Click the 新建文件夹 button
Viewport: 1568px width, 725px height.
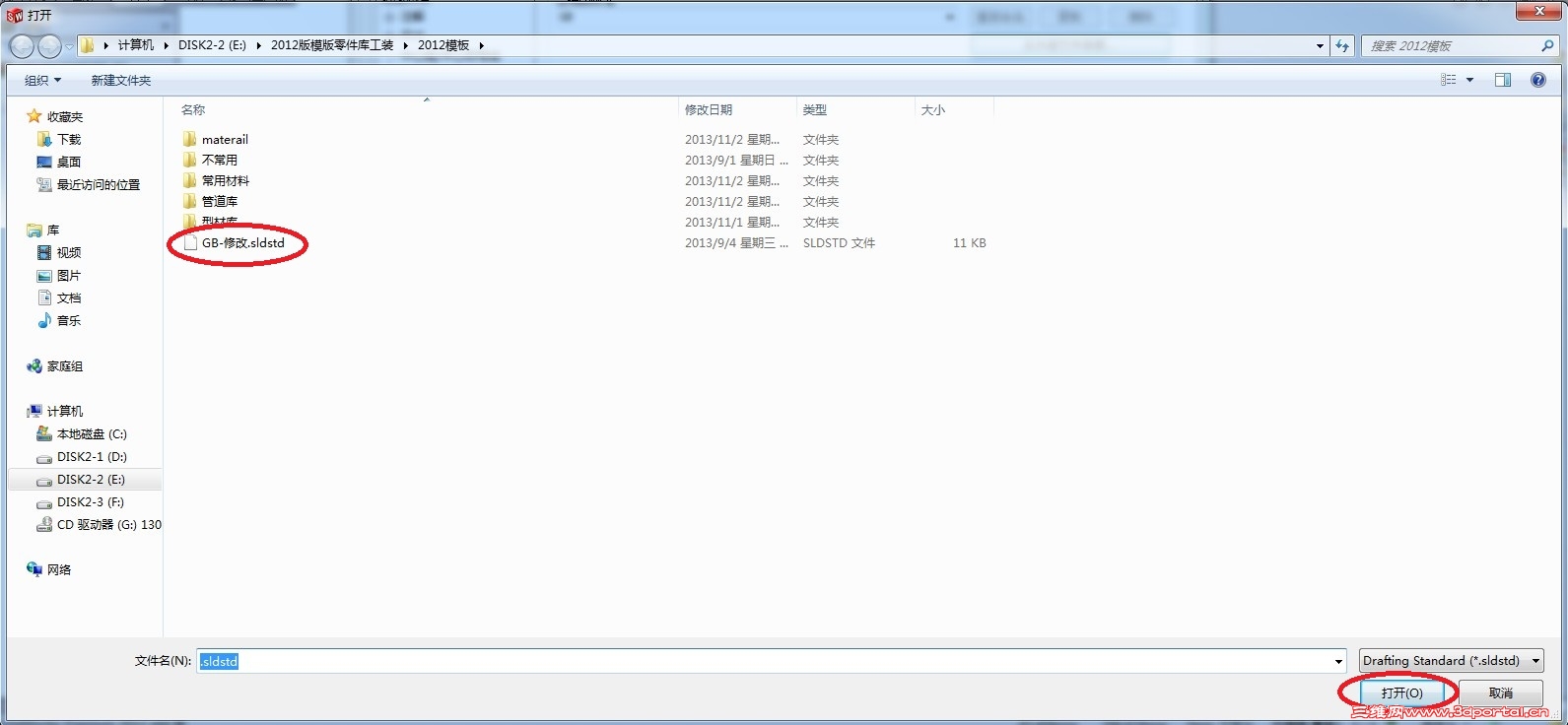pyautogui.click(x=121, y=80)
